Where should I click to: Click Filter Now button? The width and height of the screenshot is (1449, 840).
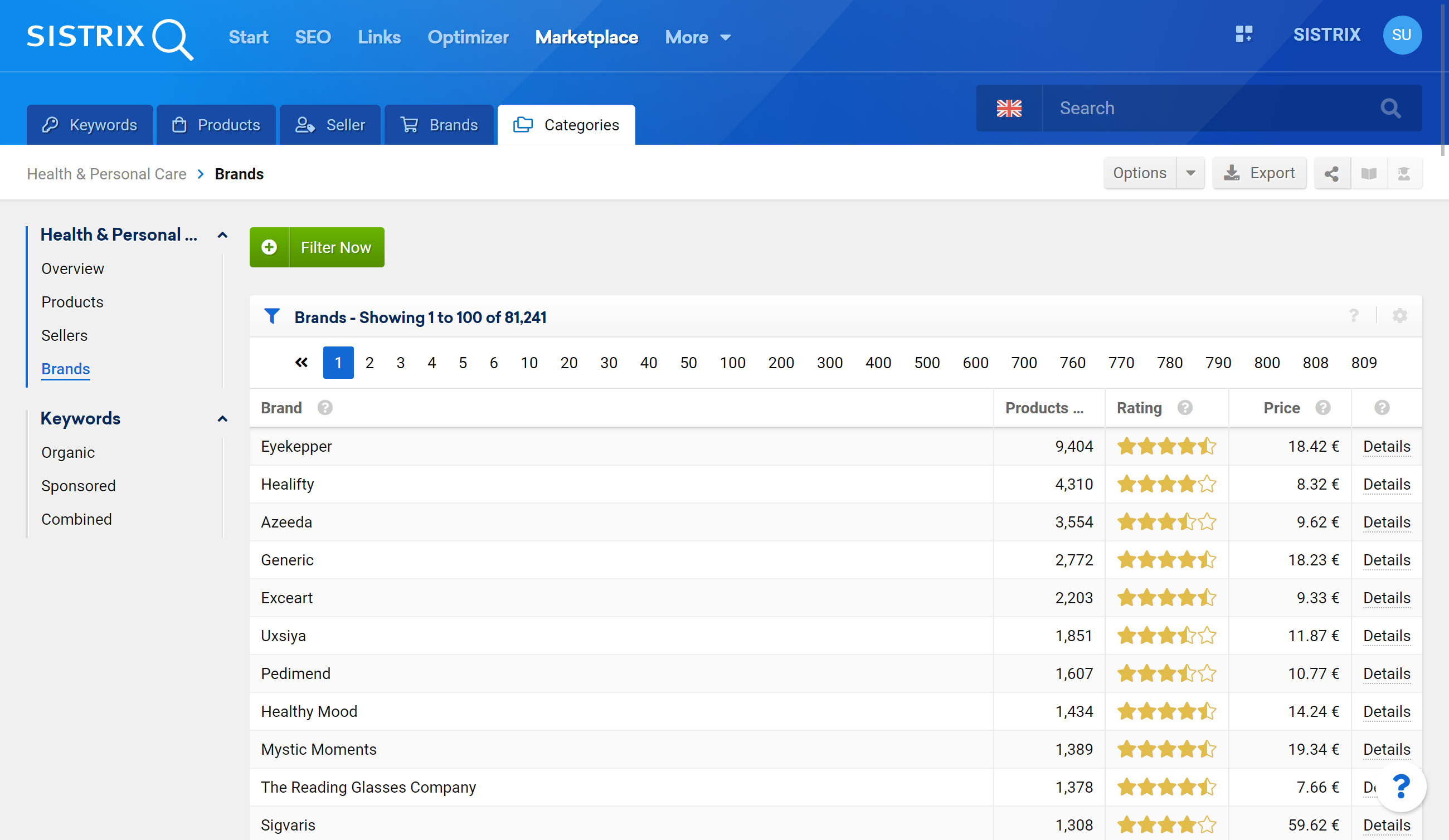[317, 247]
